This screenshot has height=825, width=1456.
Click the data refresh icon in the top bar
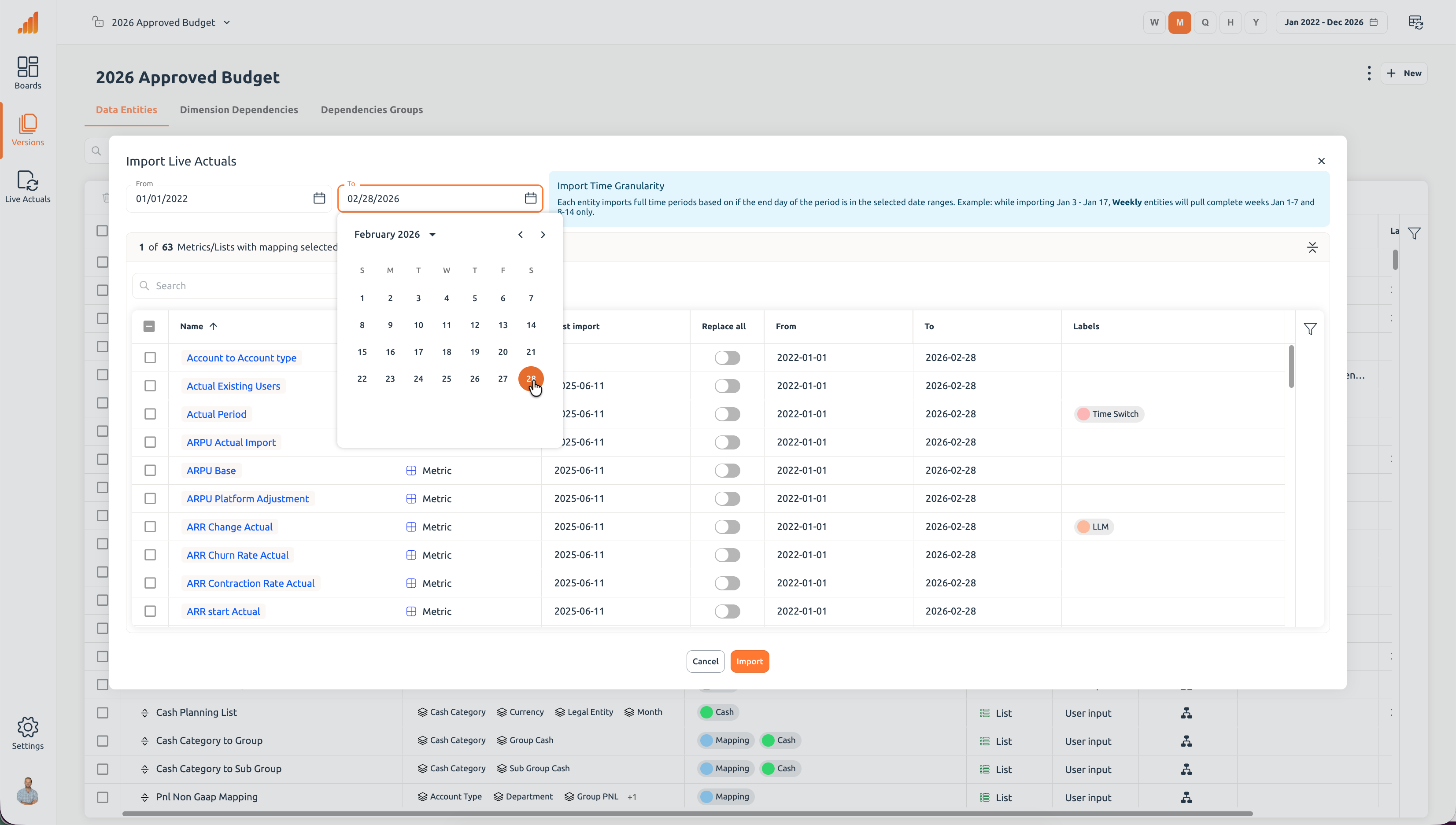[1416, 22]
